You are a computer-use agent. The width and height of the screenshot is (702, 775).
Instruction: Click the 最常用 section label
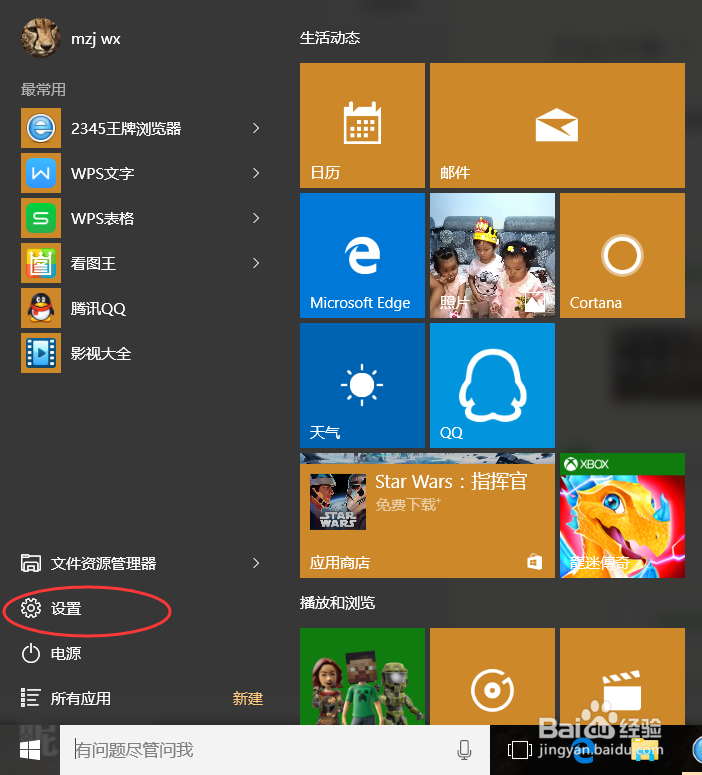44,89
